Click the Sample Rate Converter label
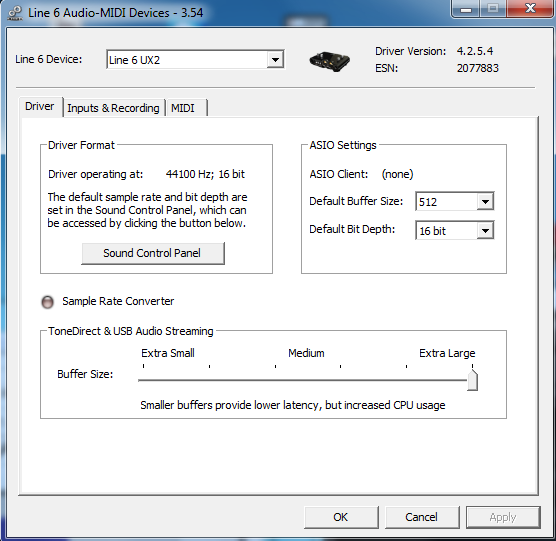The height and width of the screenshot is (541, 556). tap(118, 301)
